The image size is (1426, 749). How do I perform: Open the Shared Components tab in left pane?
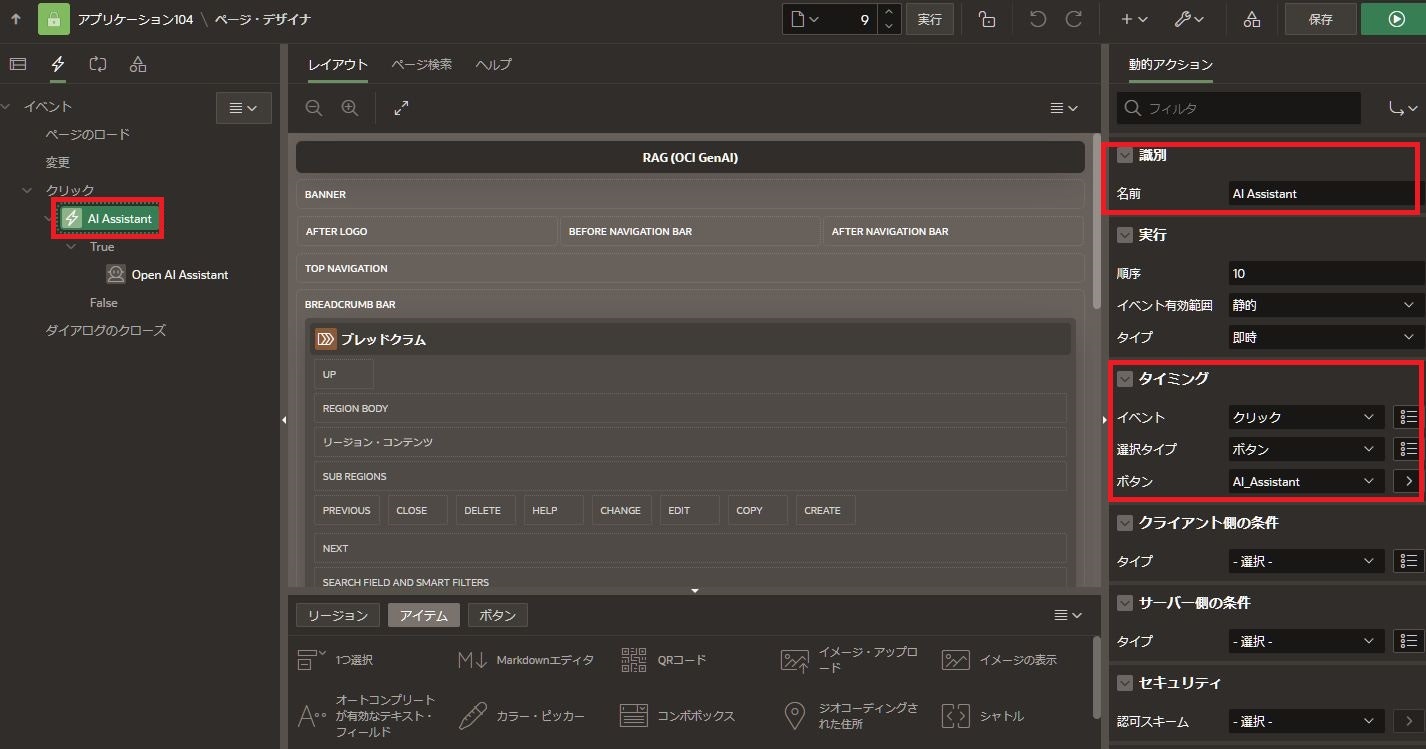[x=138, y=64]
